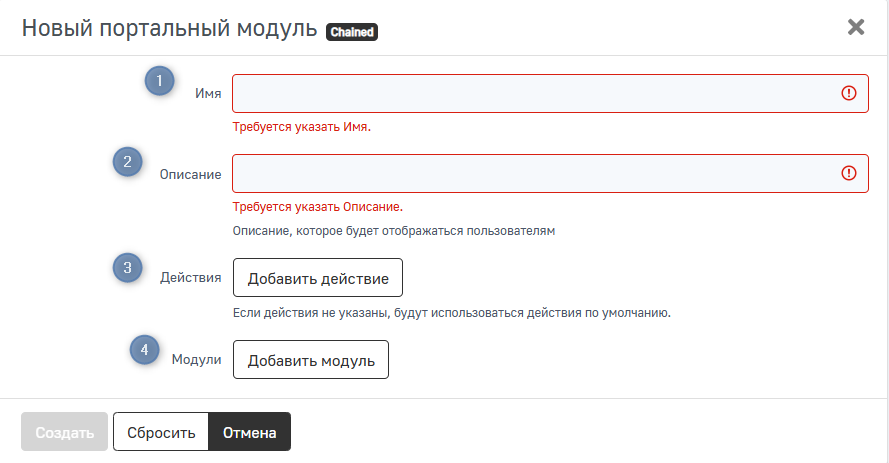Click the Создать button
This screenshot has width=889, height=463.
[64, 433]
